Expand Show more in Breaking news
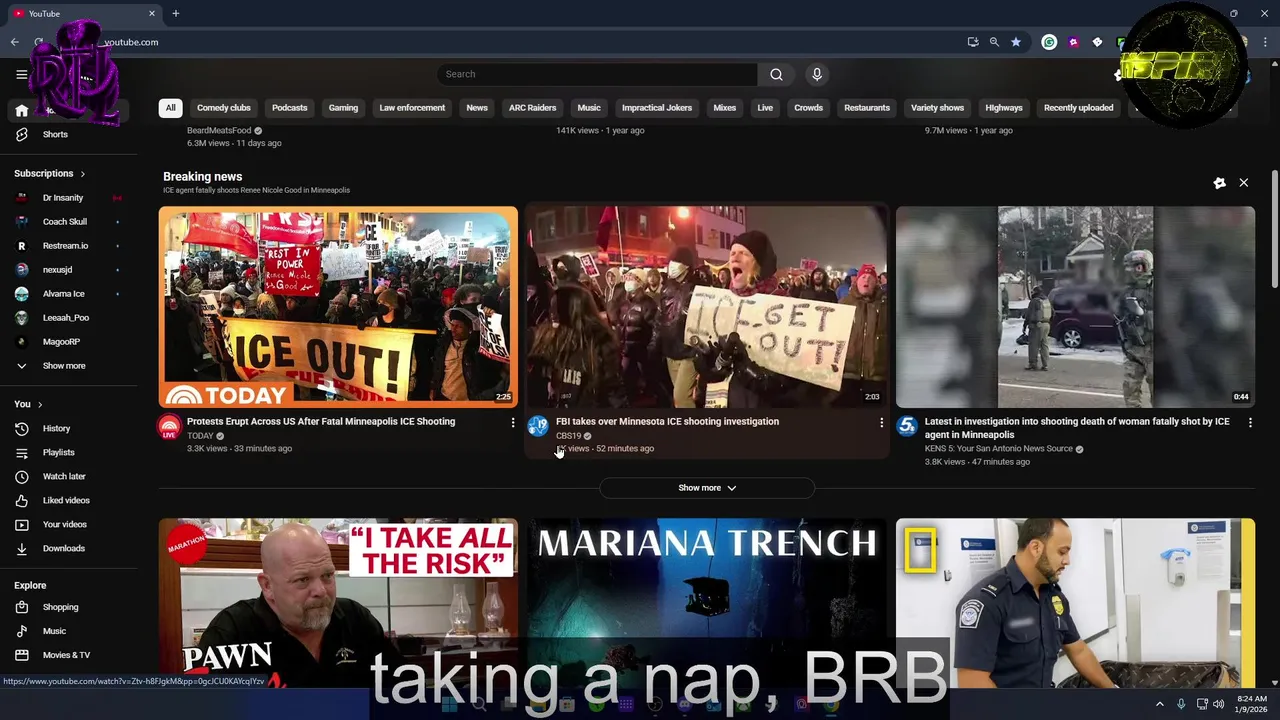 pyautogui.click(x=707, y=488)
